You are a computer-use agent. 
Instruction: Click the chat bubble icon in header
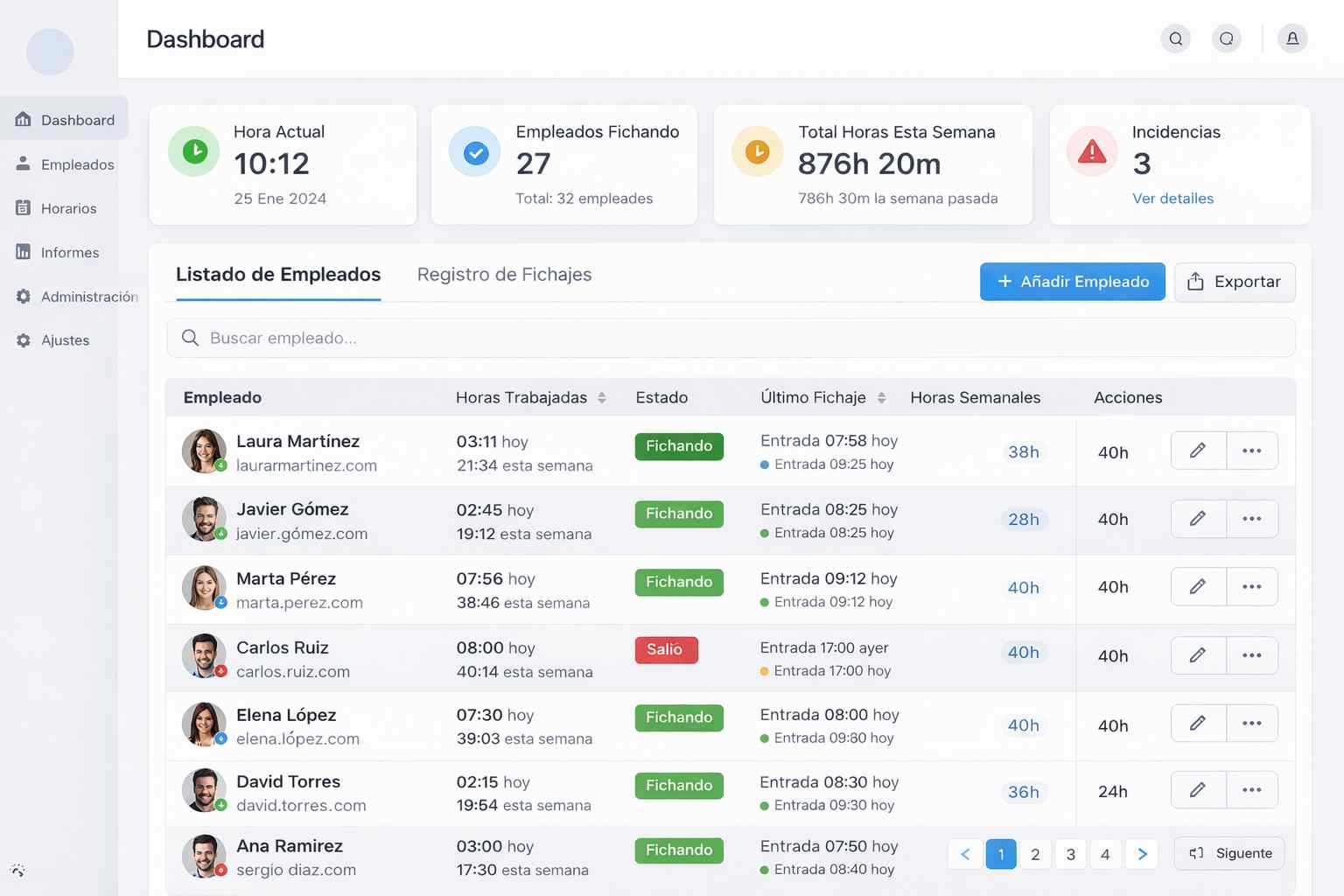1227,38
